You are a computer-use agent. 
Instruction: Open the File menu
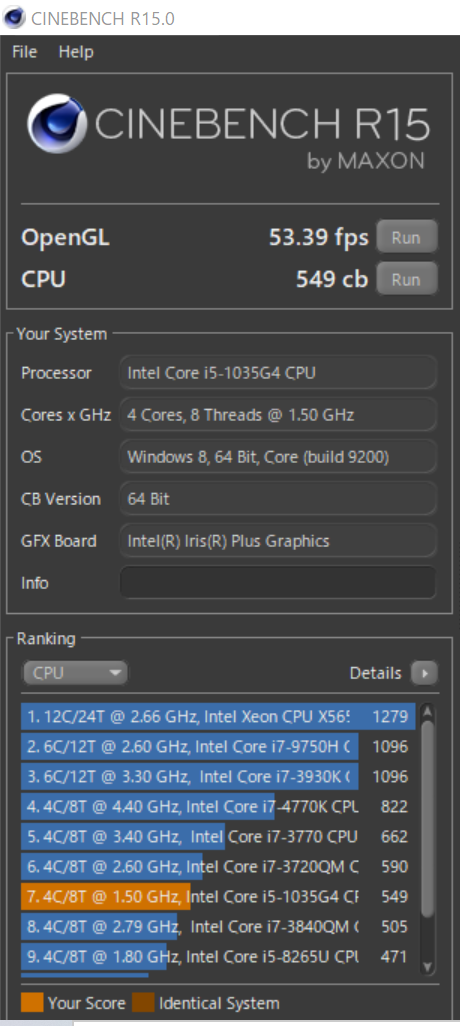(x=25, y=52)
